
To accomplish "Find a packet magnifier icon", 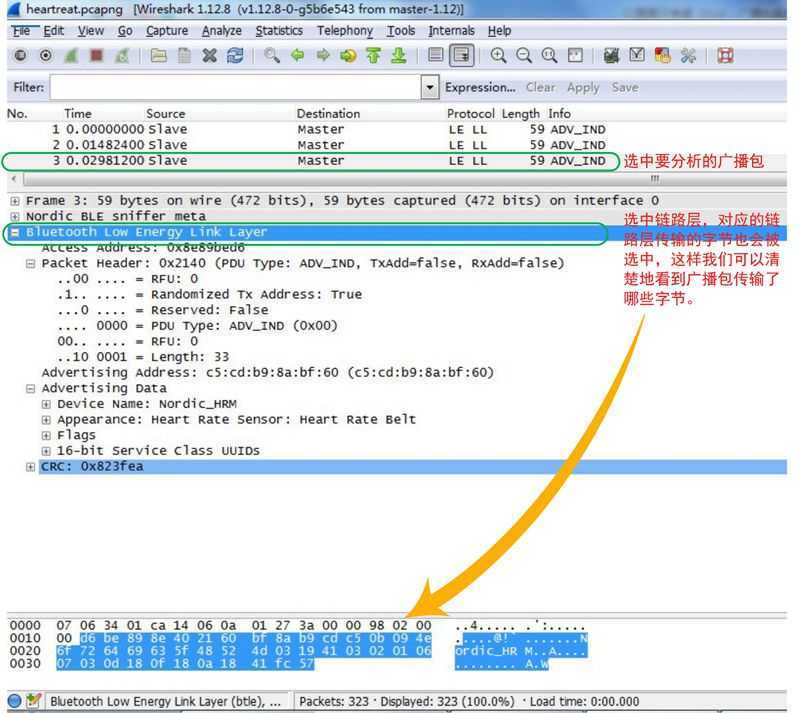I will (x=272, y=55).
